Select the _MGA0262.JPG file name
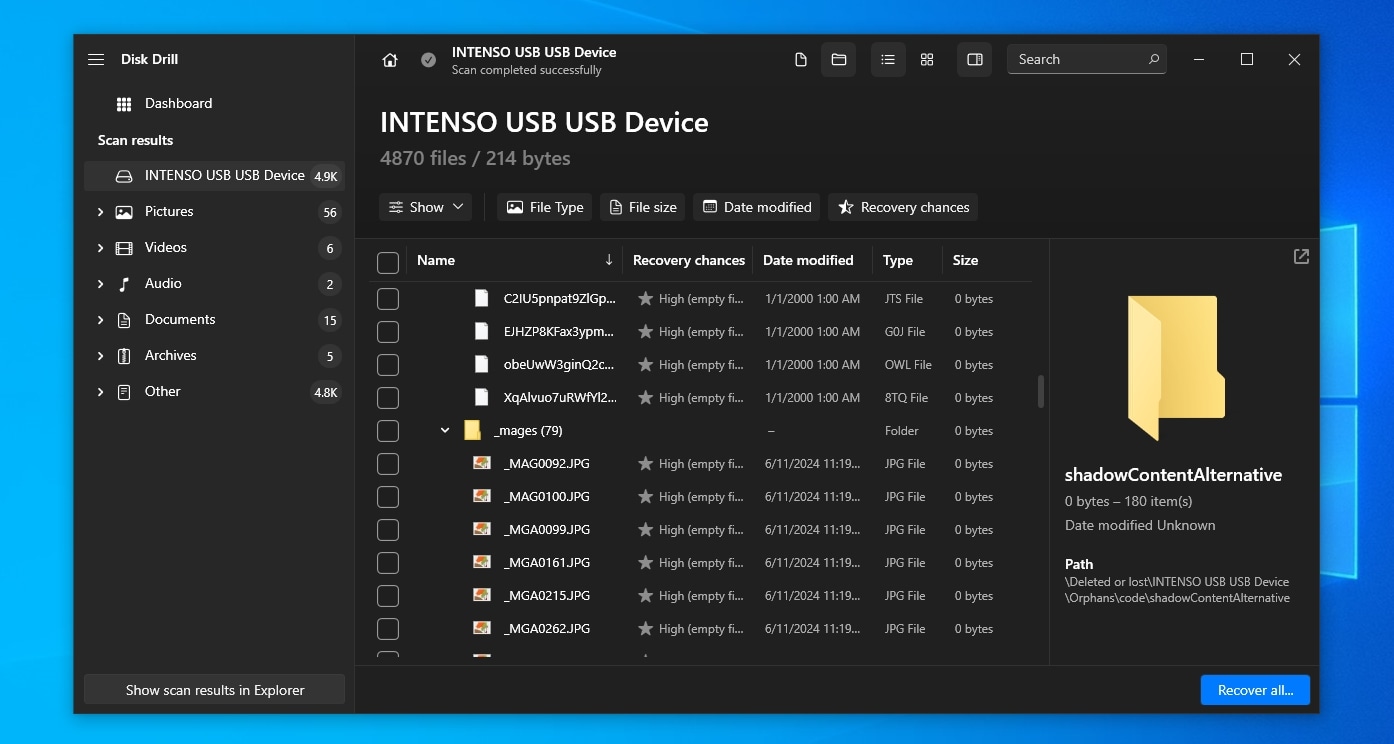The width and height of the screenshot is (1394, 744). point(547,628)
